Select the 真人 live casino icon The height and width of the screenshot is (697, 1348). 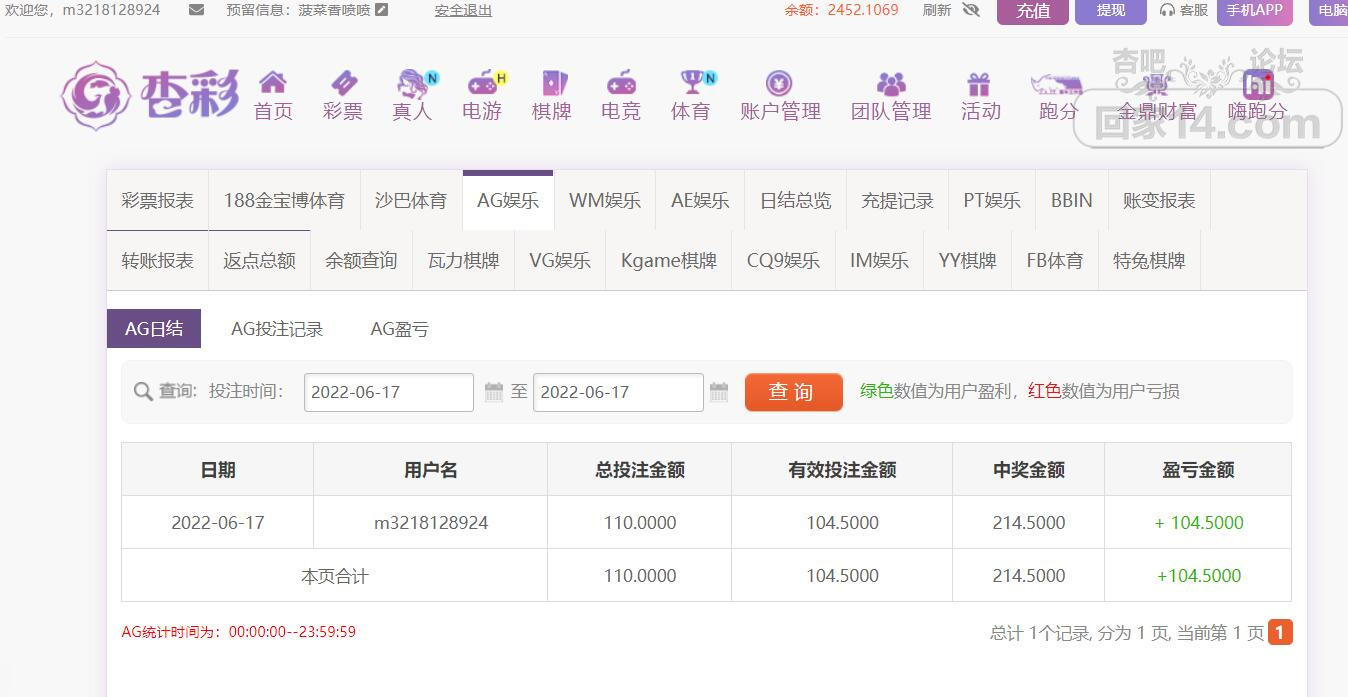412,83
